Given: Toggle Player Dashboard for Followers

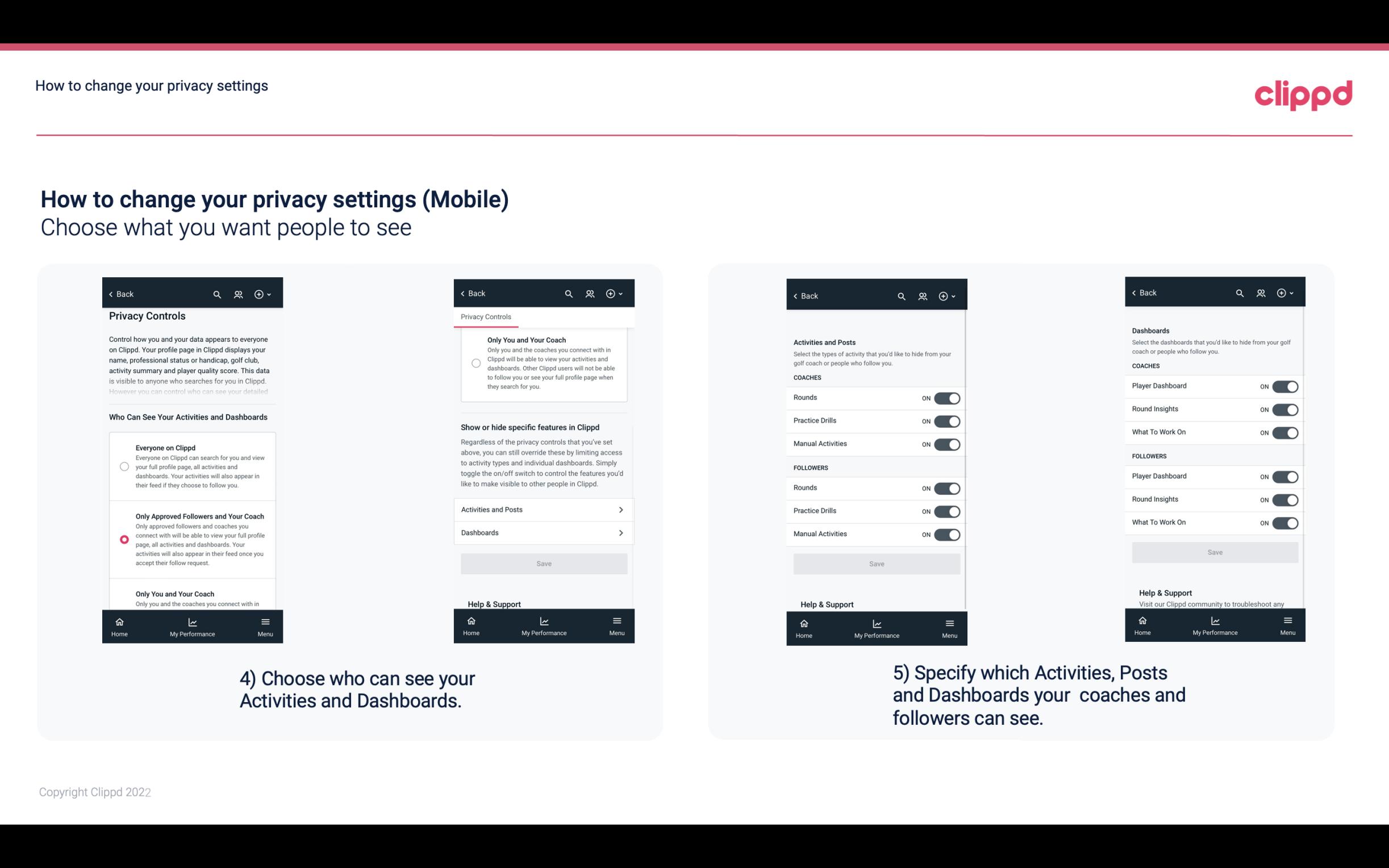Looking at the screenshot, I should coord(1285,476).
